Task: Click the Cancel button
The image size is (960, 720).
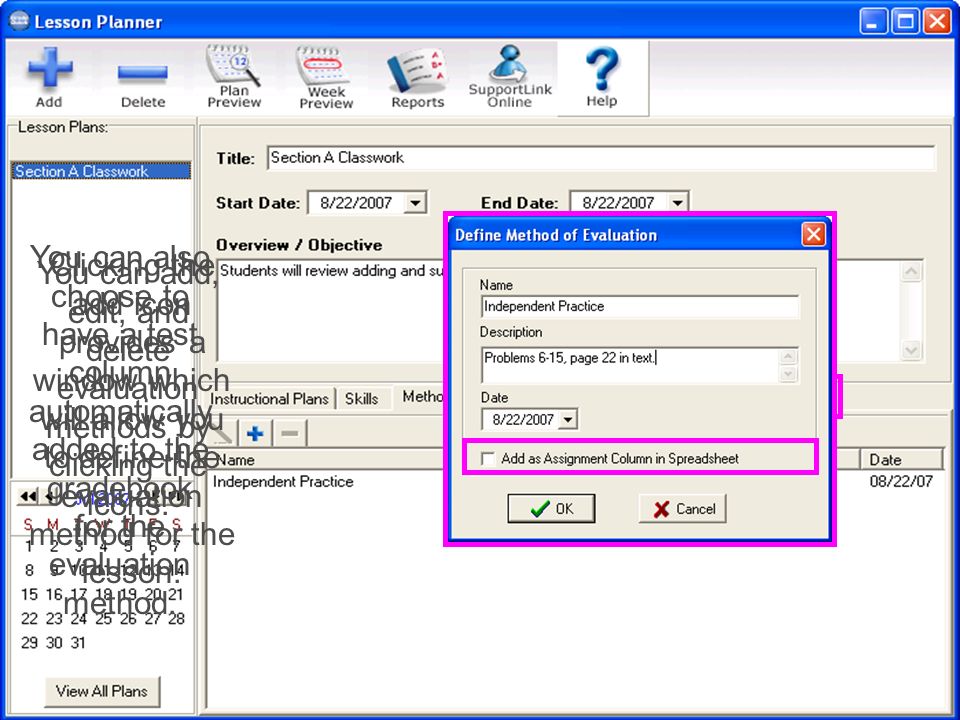Action: click(683, 509)
